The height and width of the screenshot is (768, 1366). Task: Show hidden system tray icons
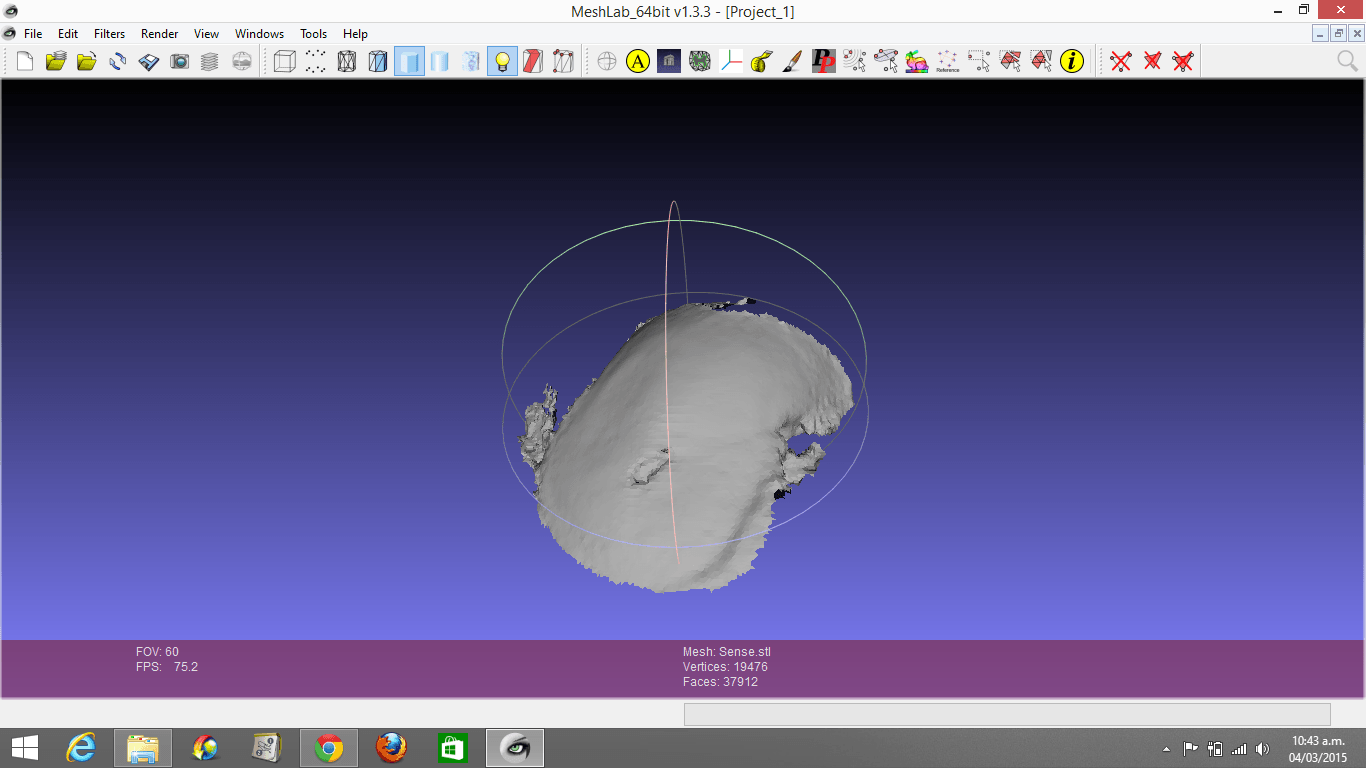click(x=1166, y=749)
